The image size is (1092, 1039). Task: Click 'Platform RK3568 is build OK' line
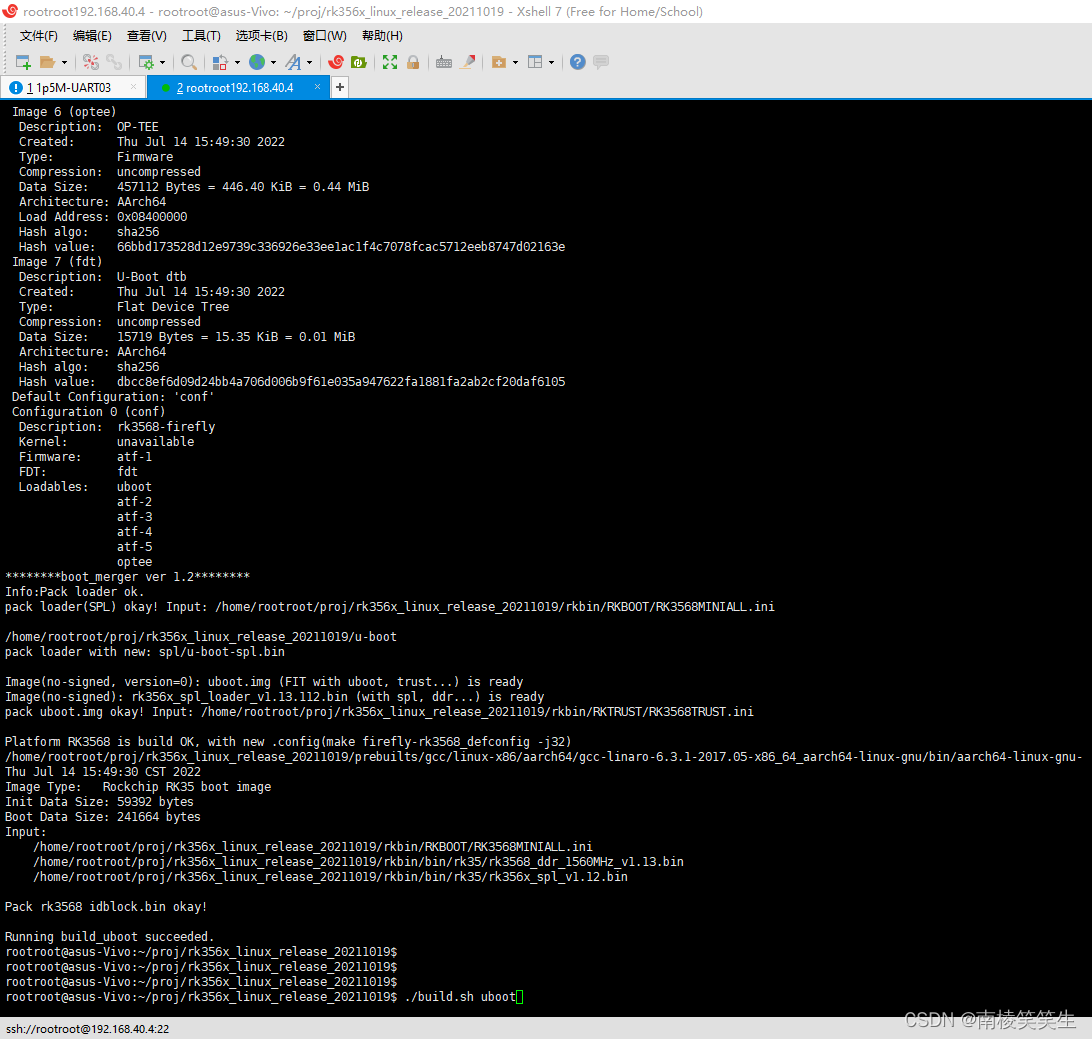288,742
